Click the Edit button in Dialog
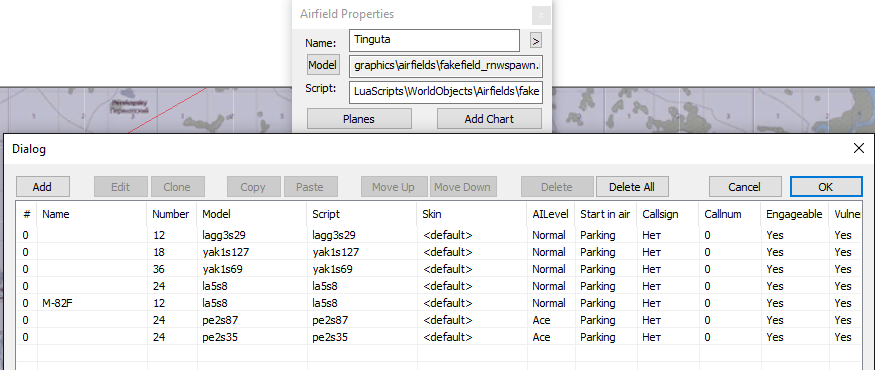This screenshot has width=875, height=370. [121, 187]
